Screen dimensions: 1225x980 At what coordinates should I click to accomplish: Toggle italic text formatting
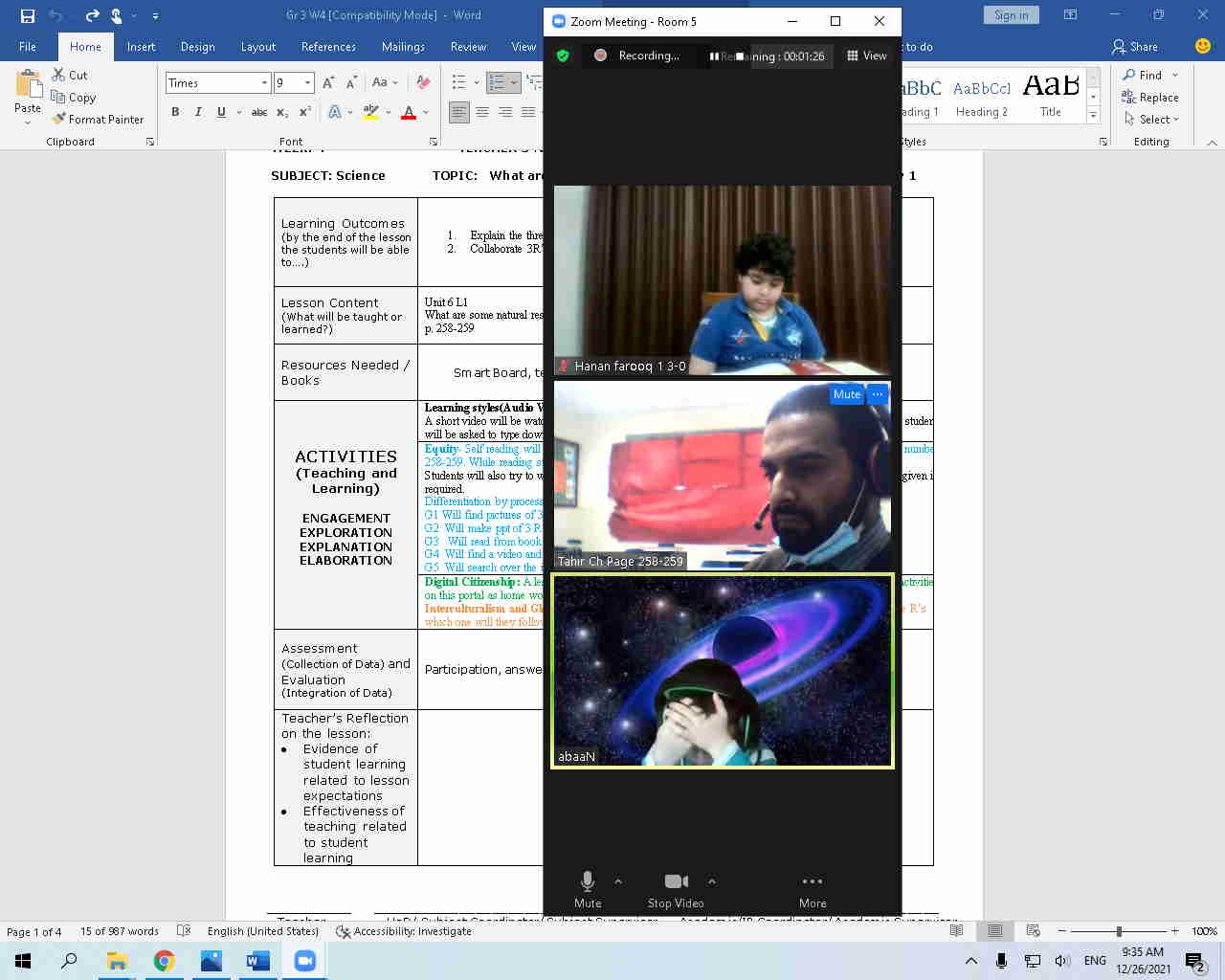(198, 112)
